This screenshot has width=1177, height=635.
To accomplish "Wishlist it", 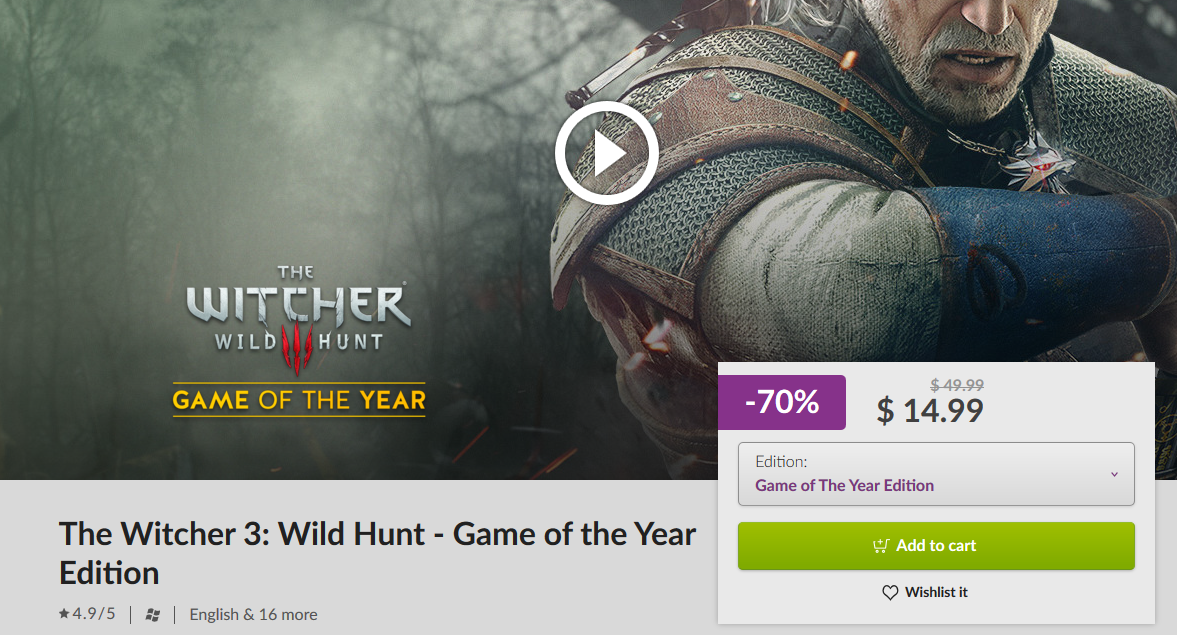I will [x=925, y=592].
